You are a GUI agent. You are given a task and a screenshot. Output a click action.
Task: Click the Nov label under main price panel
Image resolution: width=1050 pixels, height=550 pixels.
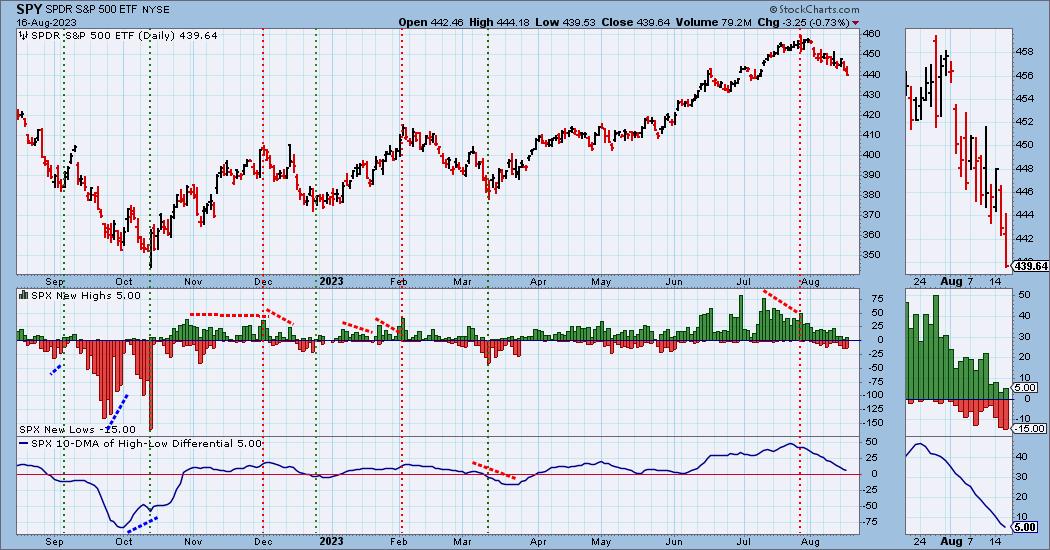point(193,281)
